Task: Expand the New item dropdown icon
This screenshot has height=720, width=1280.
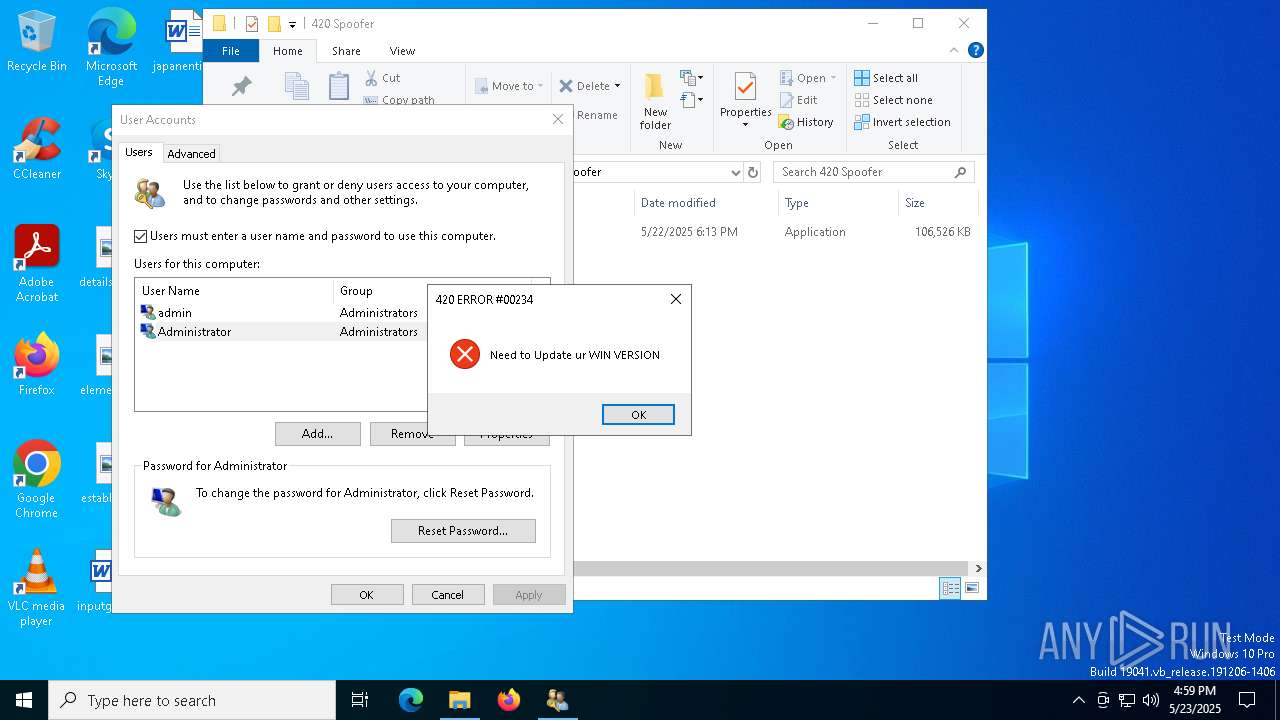Action: point(691,78)
